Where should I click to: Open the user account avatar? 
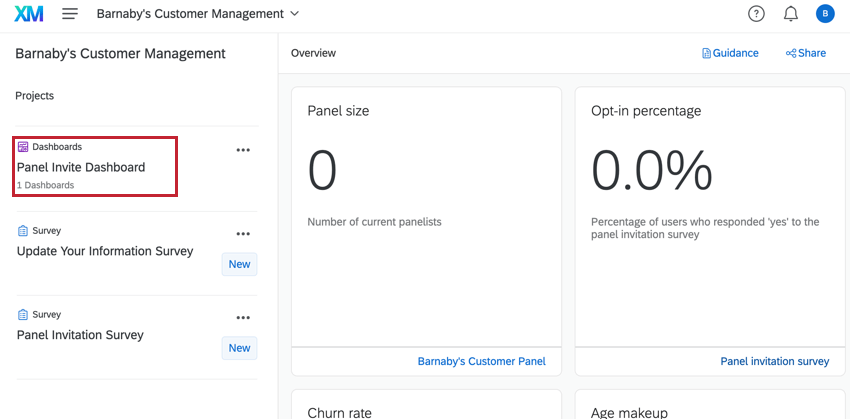(825, 14)
